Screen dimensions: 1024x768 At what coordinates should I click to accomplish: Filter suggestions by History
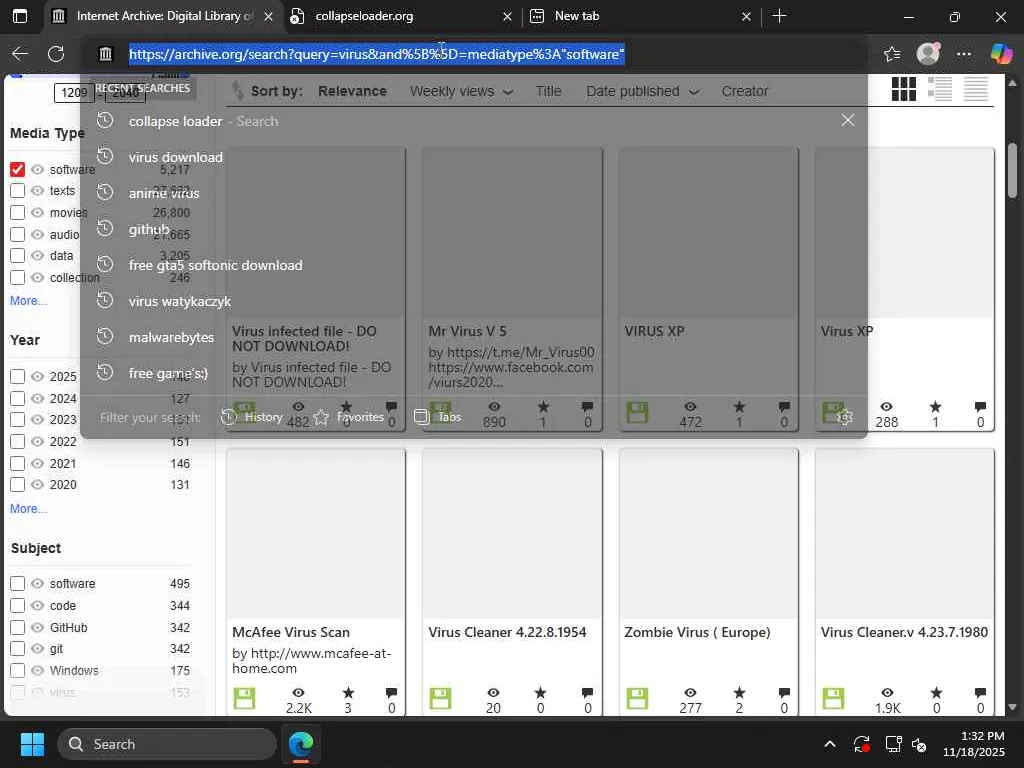[x=252, y=417]
